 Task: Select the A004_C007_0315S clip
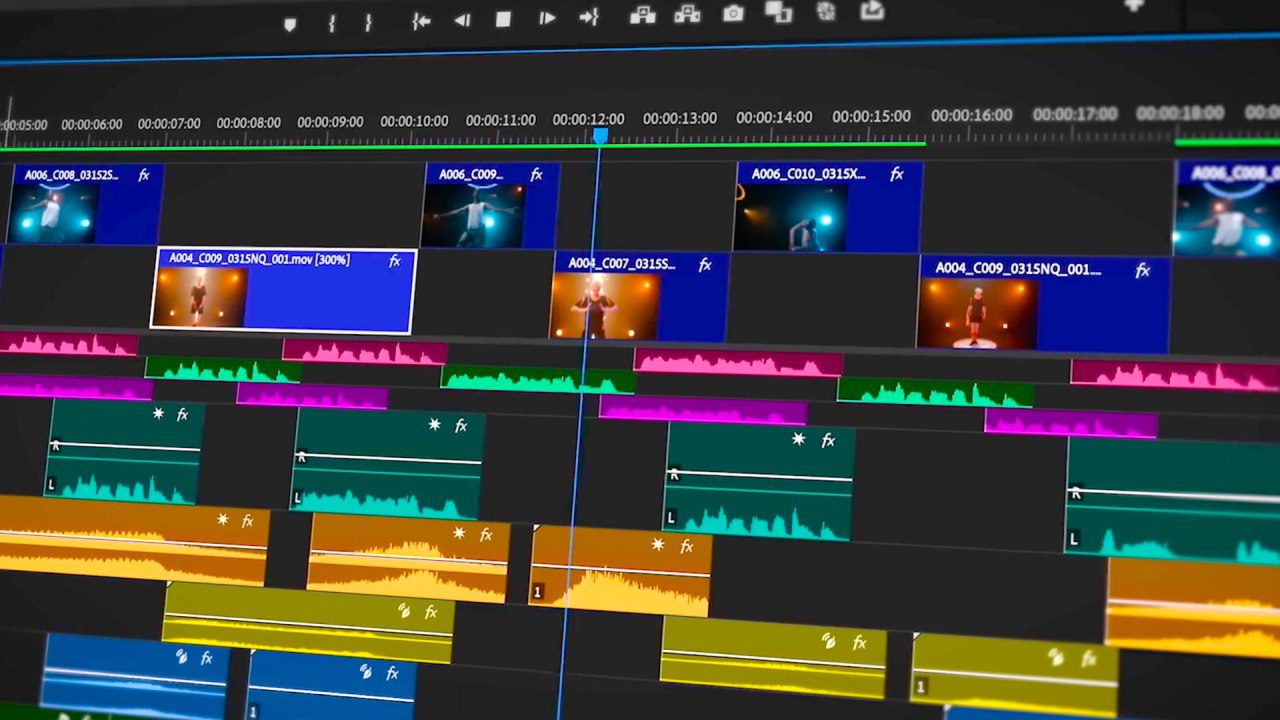click(640, 297)
